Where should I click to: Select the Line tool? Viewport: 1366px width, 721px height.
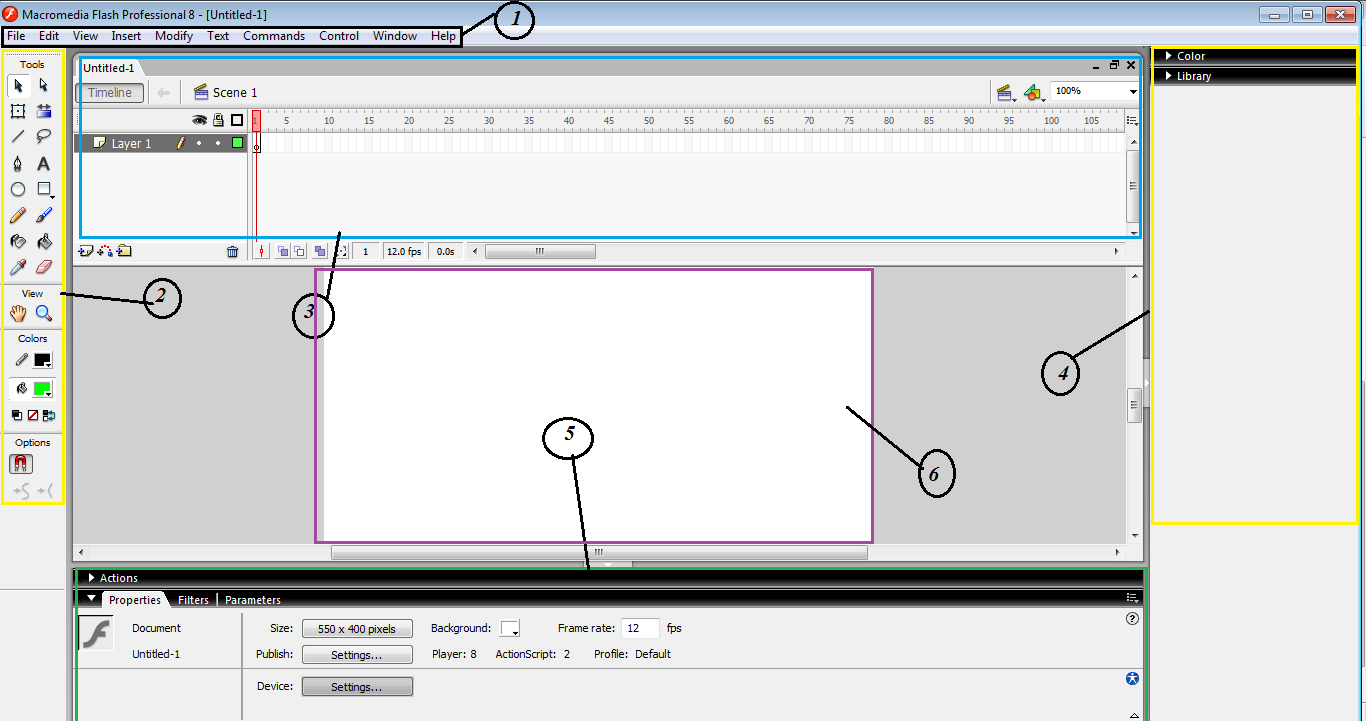click(x=18, y=137)
